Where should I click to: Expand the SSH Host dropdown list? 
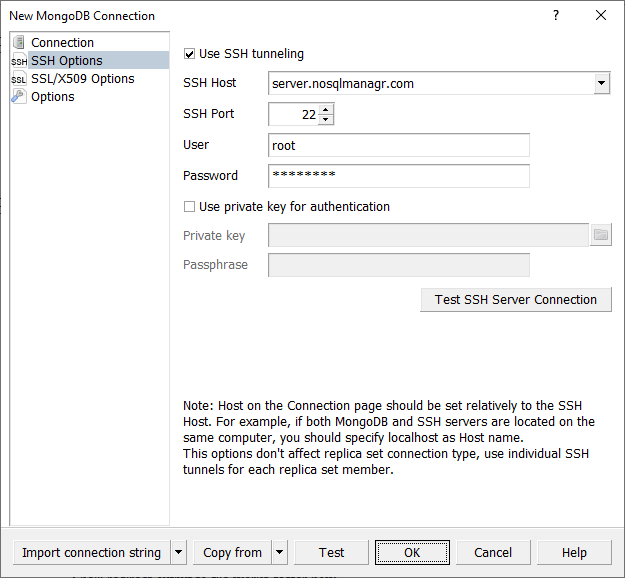point(601,84)
